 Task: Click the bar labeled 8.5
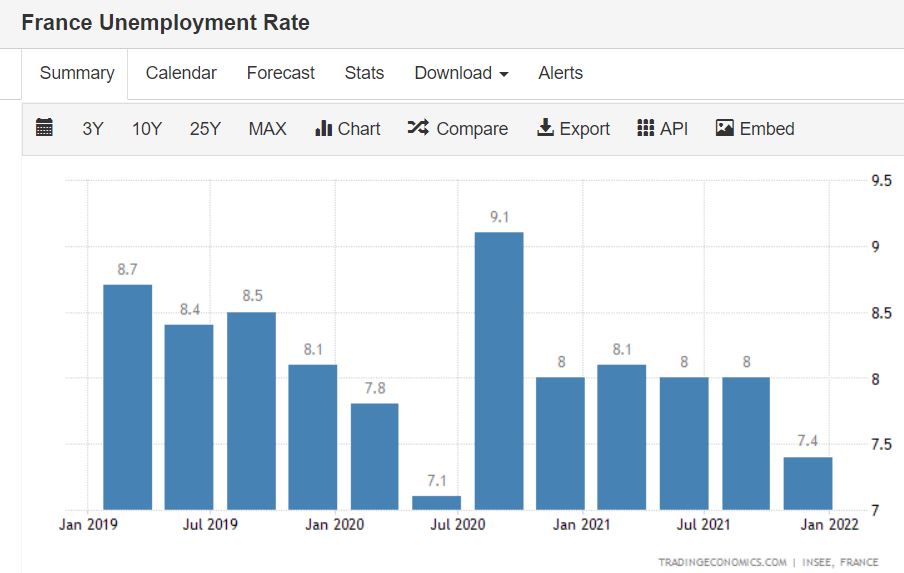click(x=251, y=411)
